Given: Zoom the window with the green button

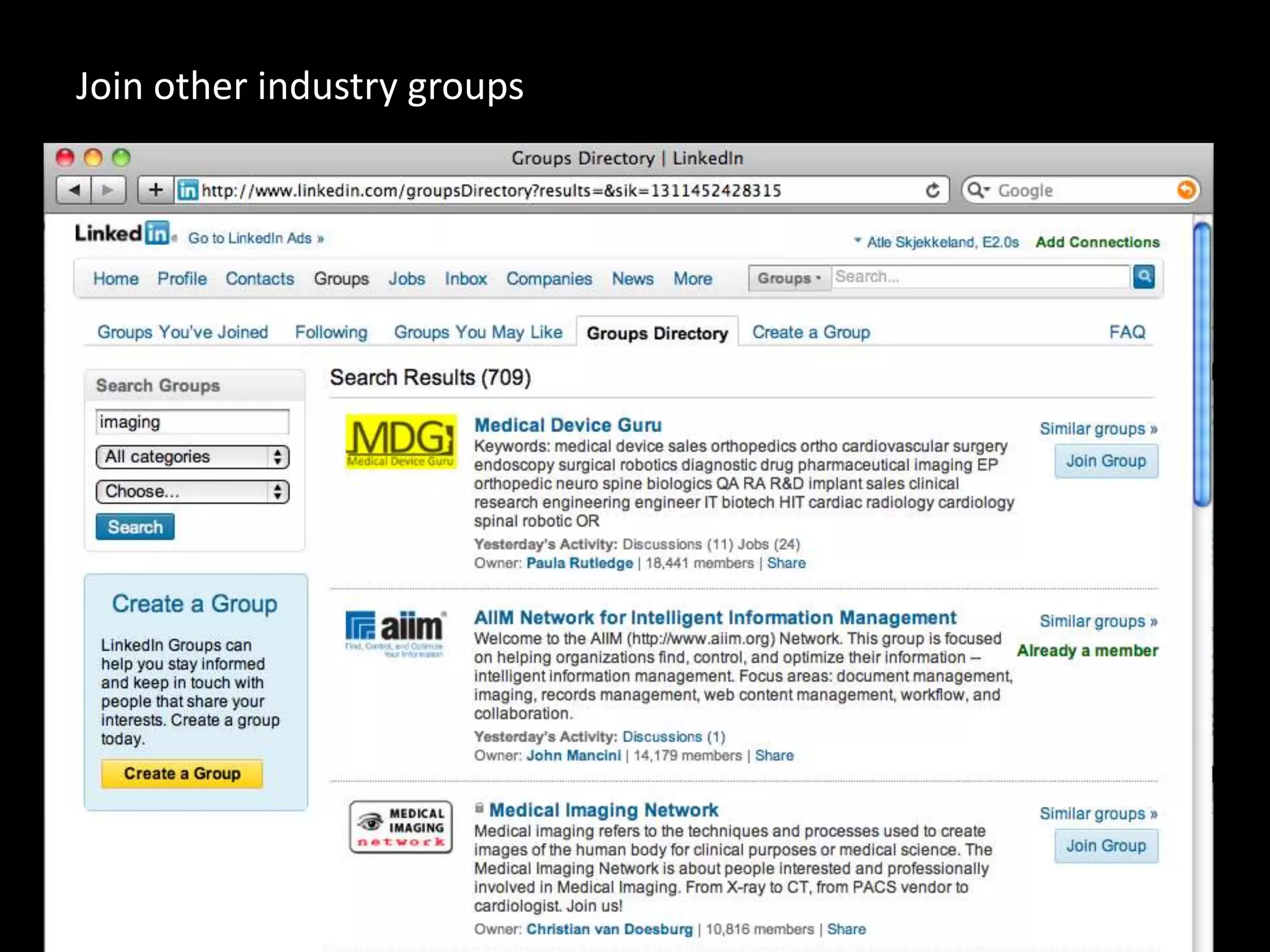Looking at the screenshot, I should 121,157.
